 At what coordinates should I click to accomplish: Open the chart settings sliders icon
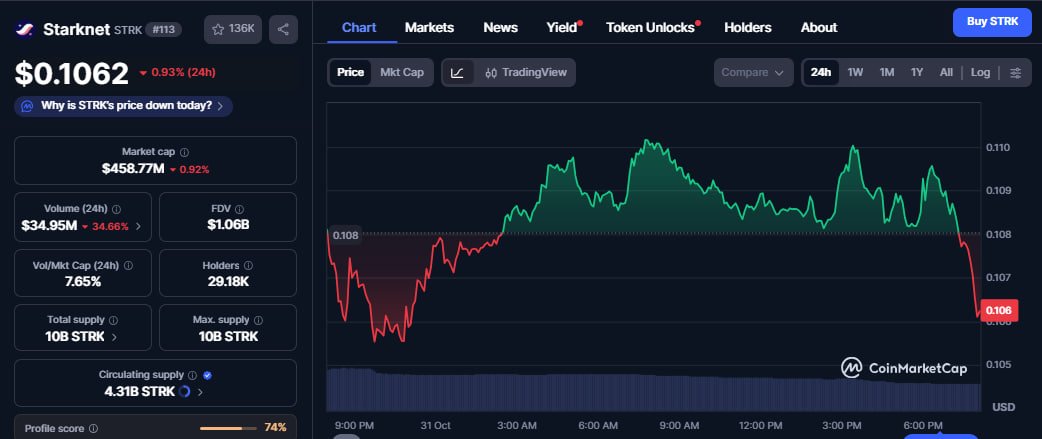(x=1016, y=72)
